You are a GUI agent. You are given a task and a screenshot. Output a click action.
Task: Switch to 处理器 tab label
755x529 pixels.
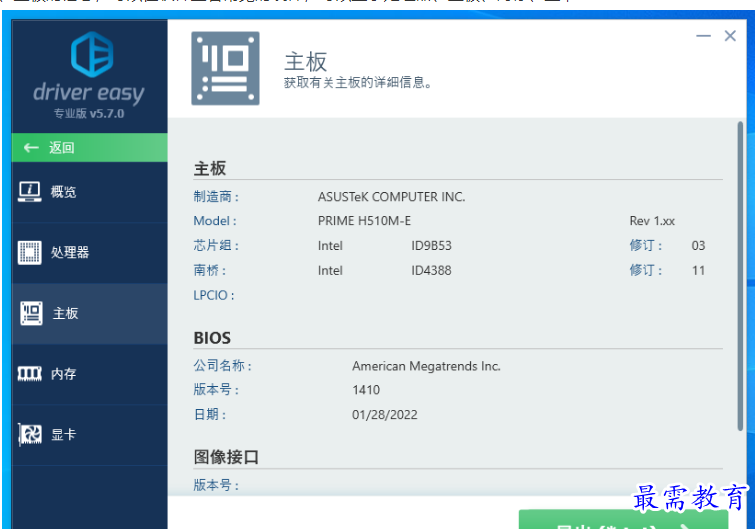70,252
